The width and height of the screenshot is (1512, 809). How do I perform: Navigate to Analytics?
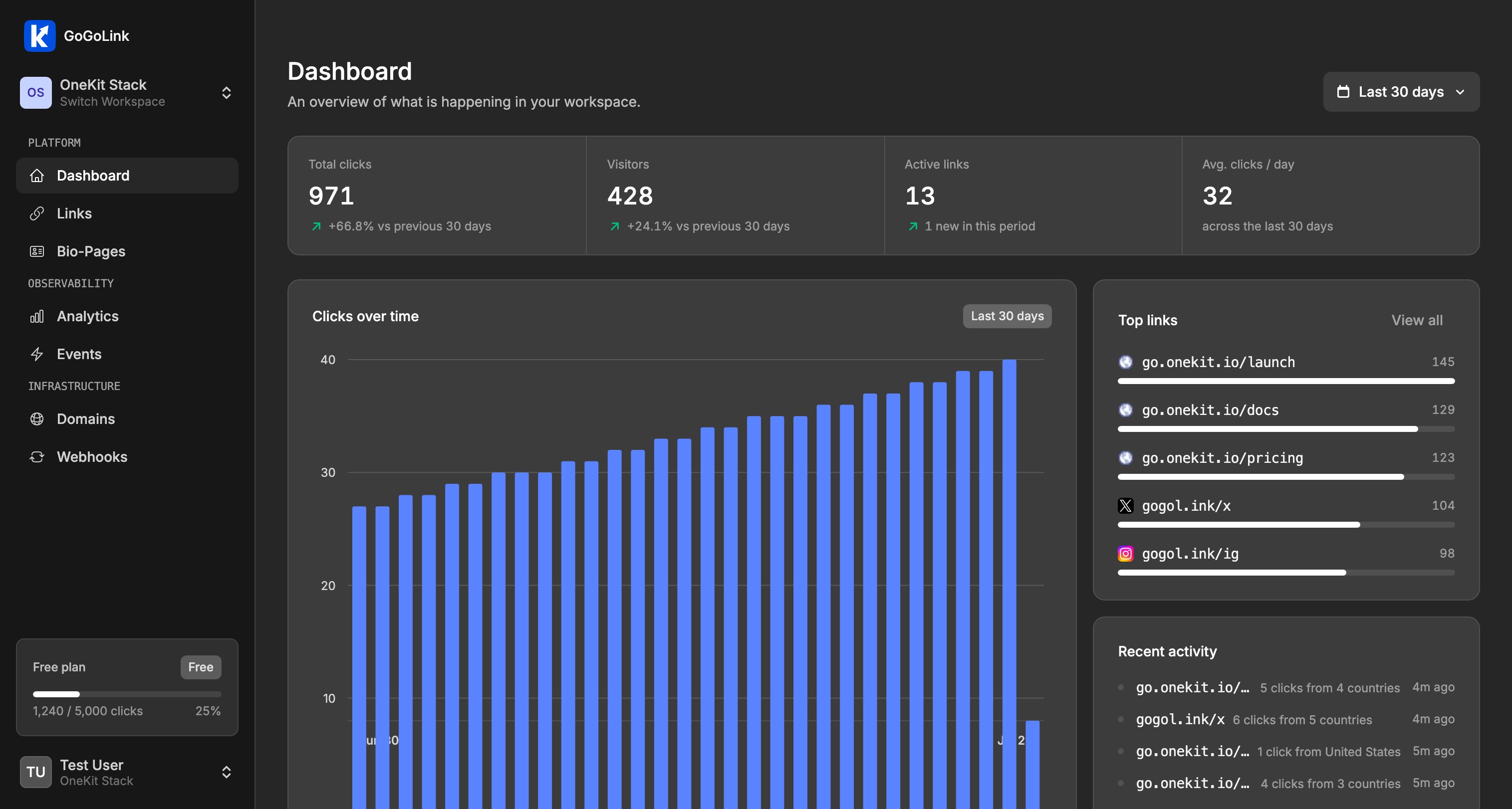pyautogui.click(x=127, y=316)
